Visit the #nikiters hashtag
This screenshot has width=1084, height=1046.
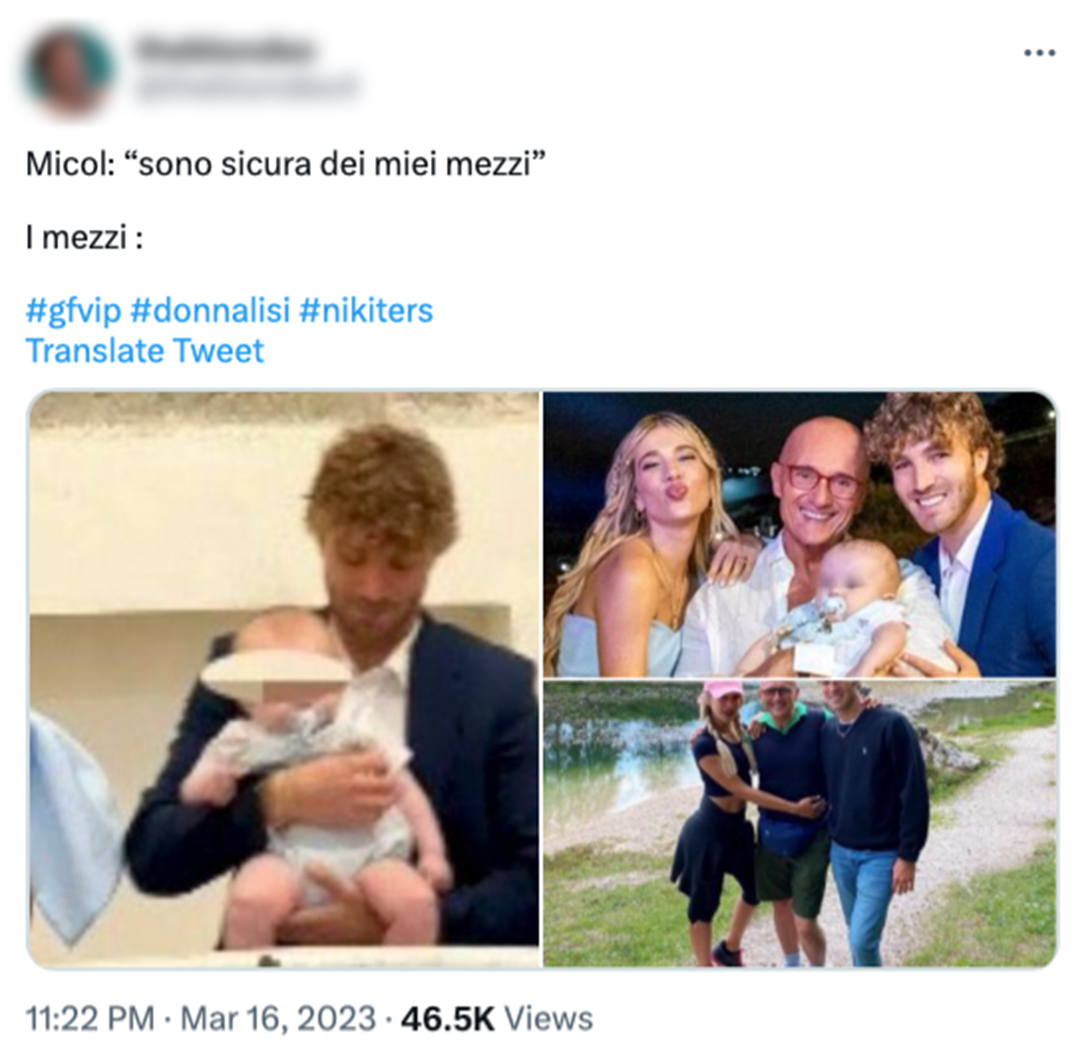[366, 310]
